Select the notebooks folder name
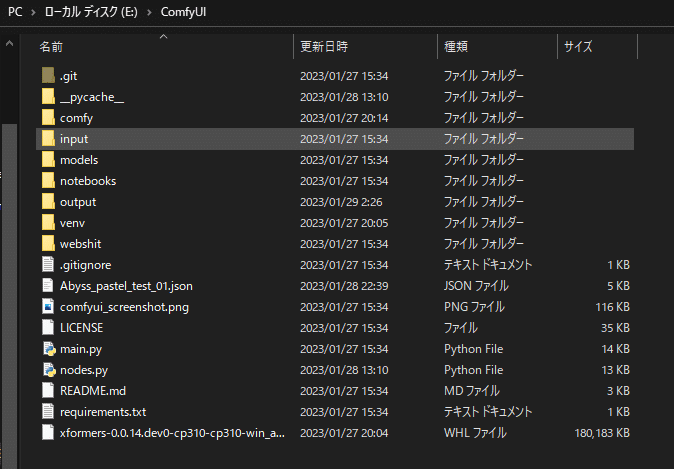Screen dimensions: 674x469 [88, 181]
